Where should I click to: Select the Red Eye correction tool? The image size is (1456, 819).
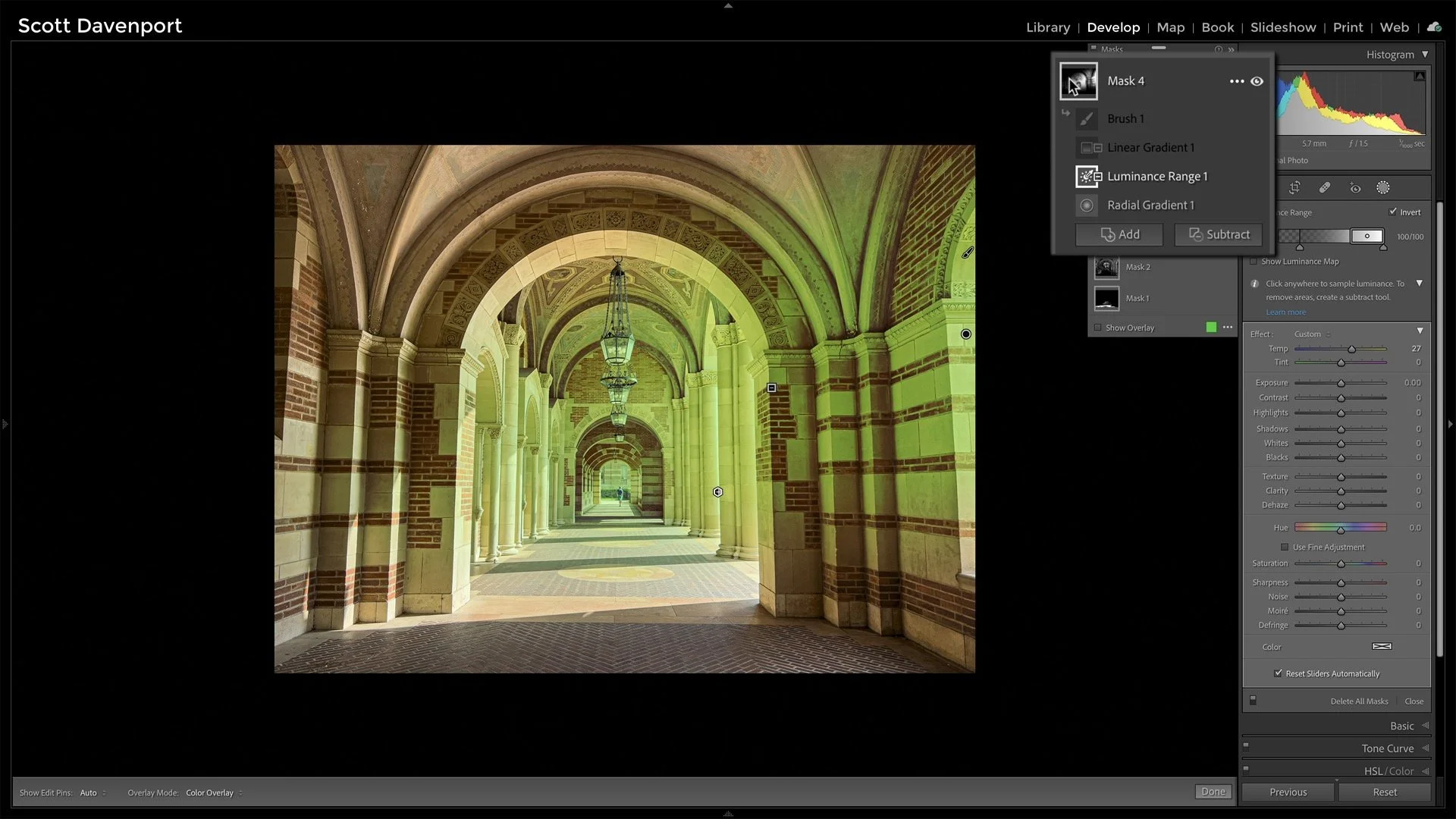point(1355,187)
